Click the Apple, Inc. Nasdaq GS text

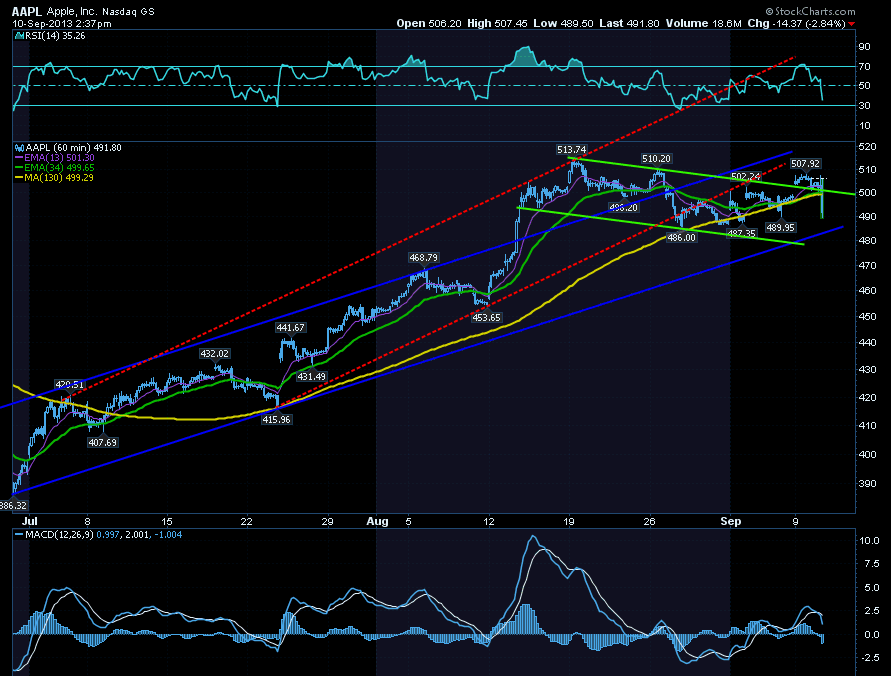click(101, 11)
